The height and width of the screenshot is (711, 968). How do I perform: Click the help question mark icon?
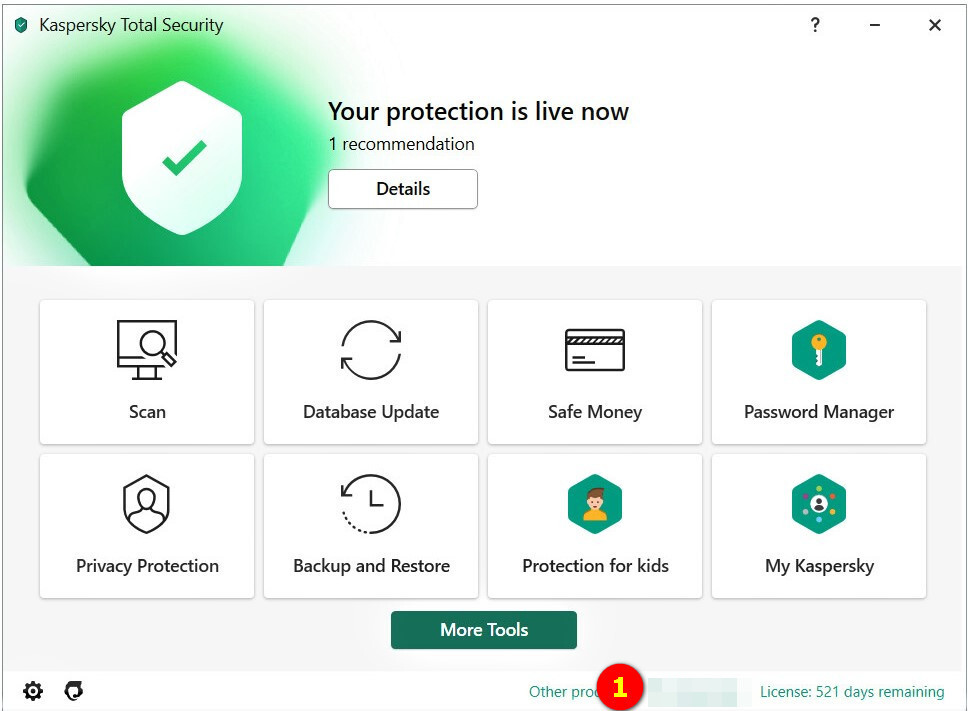[815, 25]
